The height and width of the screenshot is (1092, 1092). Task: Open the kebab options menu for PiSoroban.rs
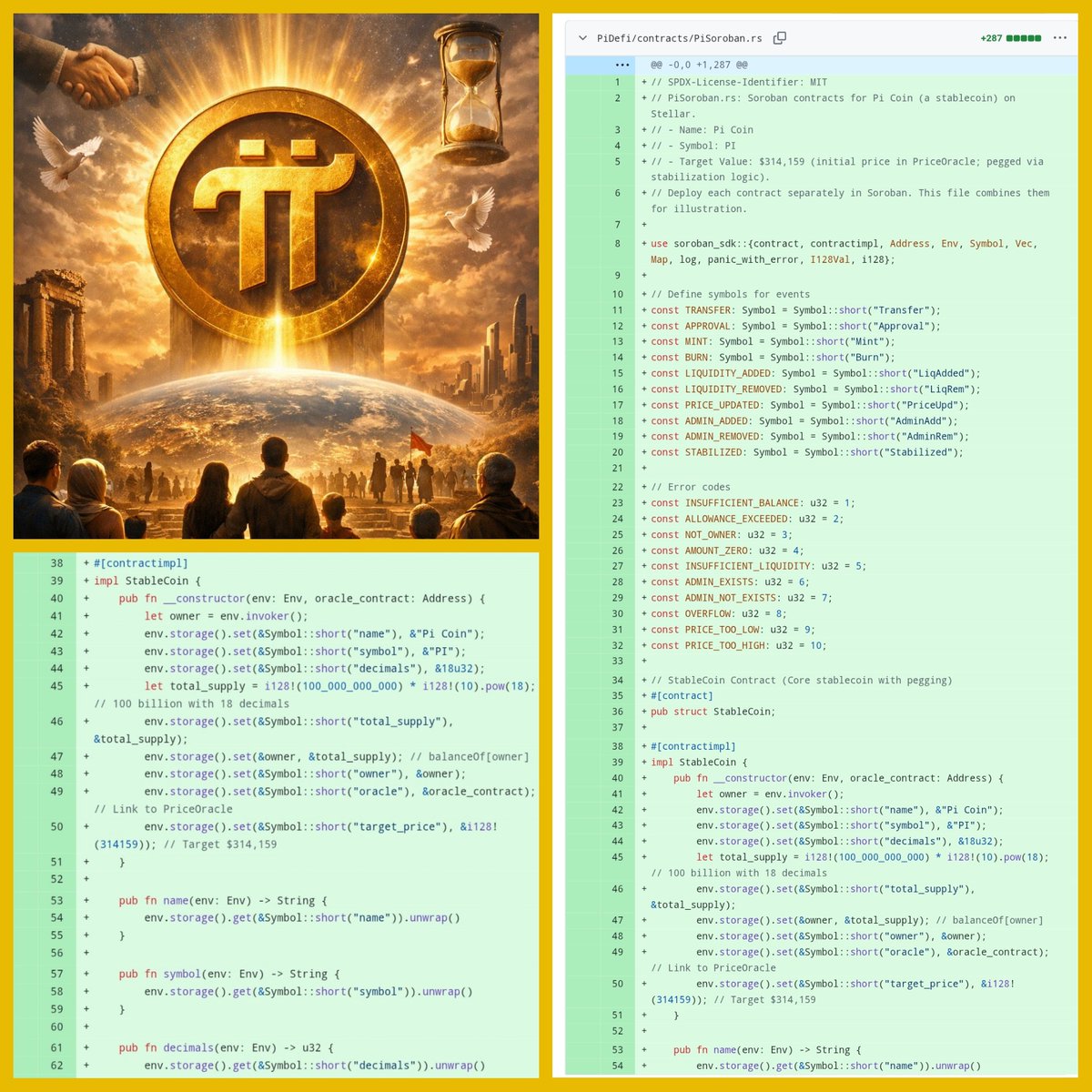tap(1060, 38)
